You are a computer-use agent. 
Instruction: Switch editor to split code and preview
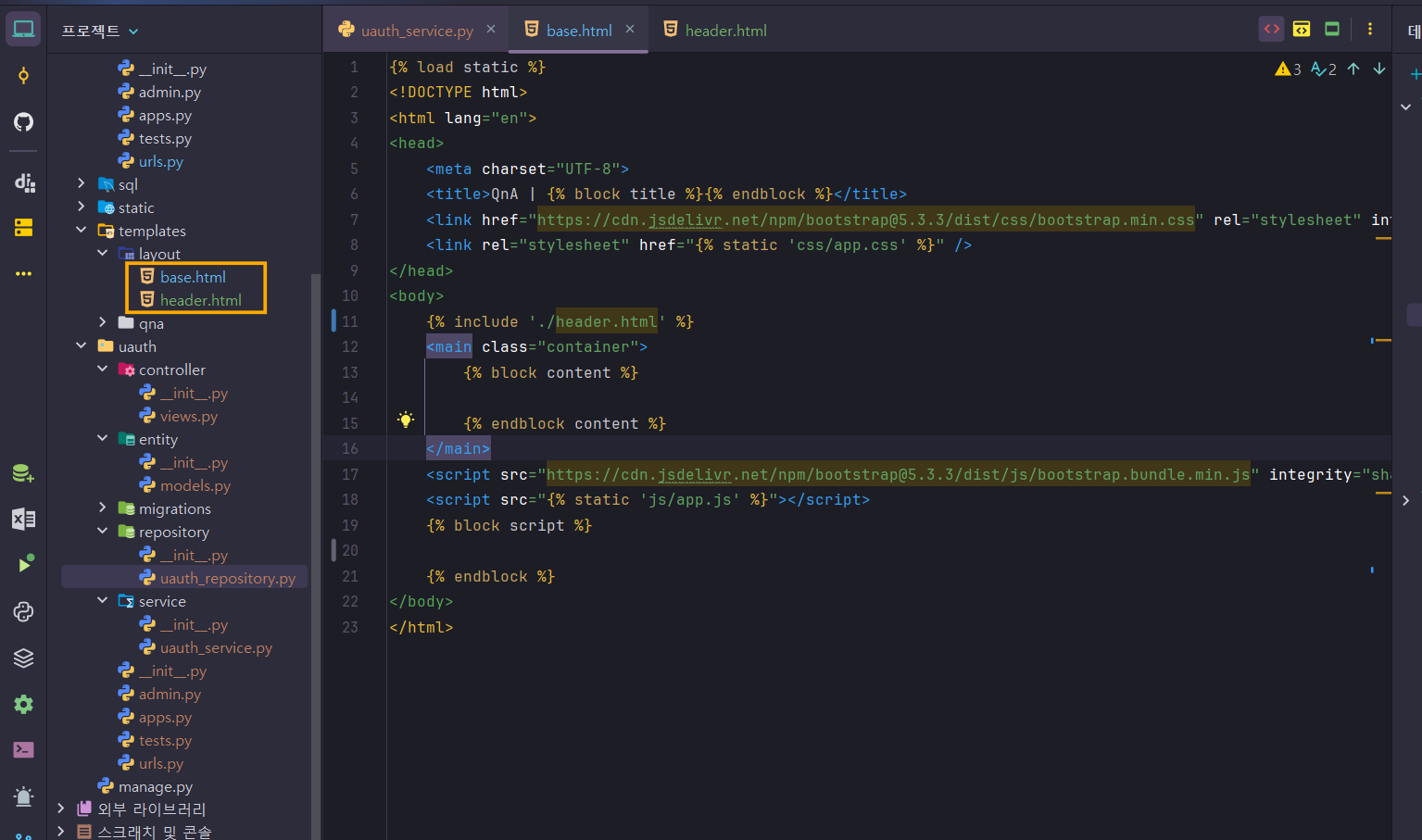1302,30
